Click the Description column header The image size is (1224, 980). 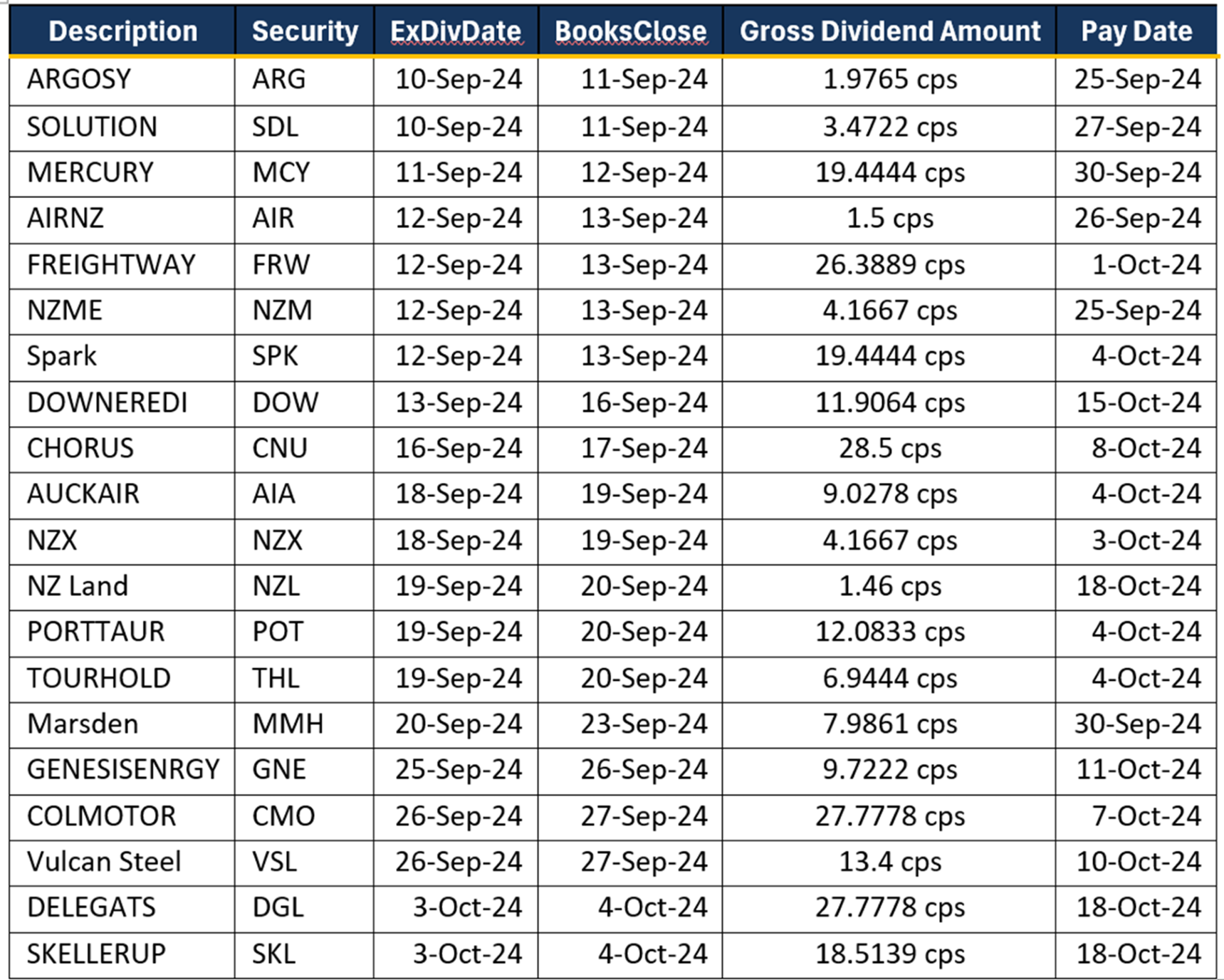(x=122, y=31)
